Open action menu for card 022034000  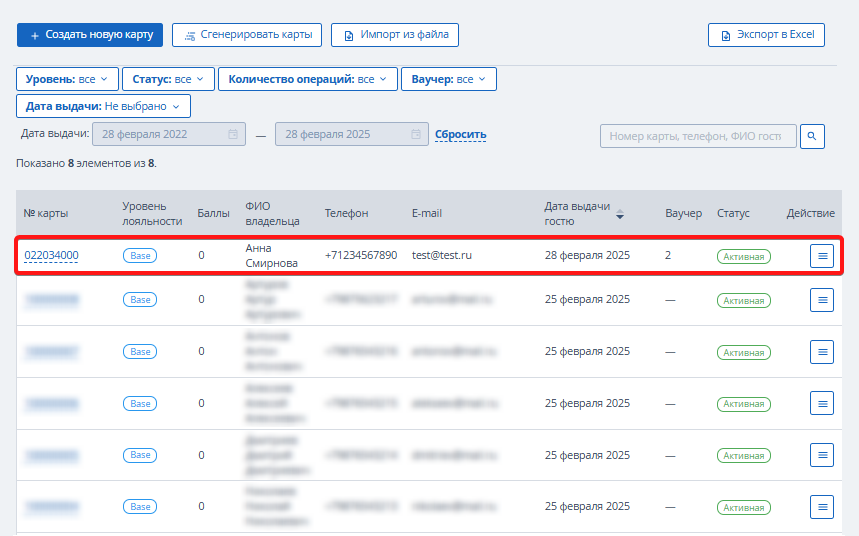tap(822, 256)
